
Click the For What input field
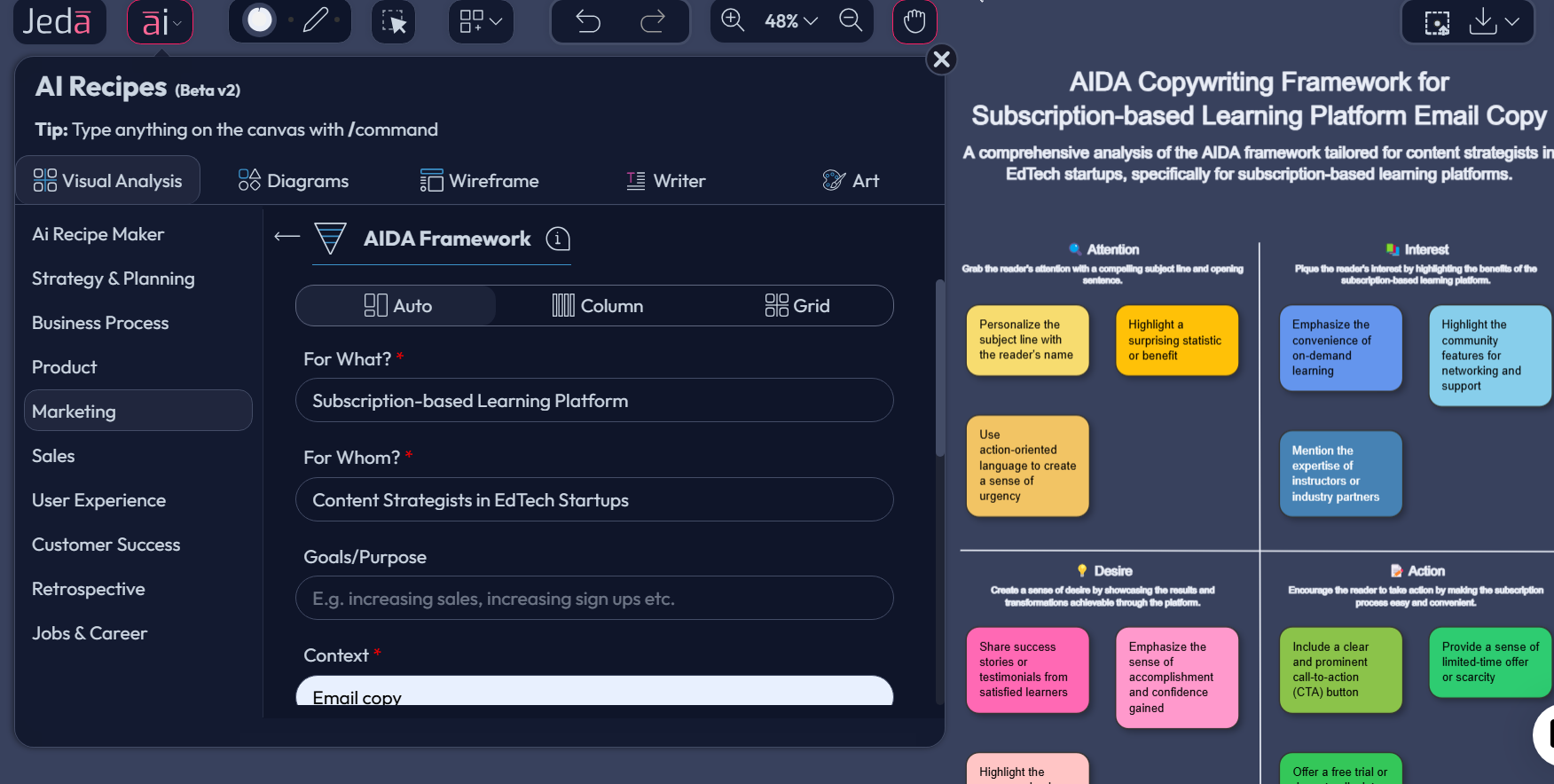click(x=594, y=401)
